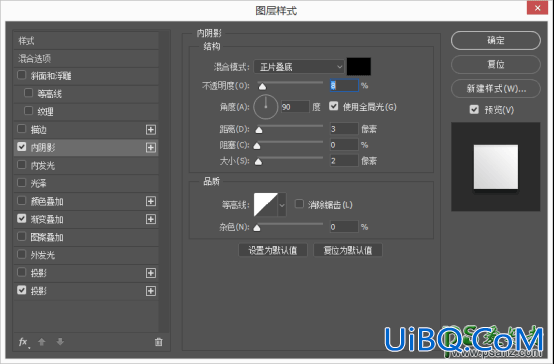Click the 阻塞 percentage input field
The height and width of the screenshot is (364, 554).
[344, 145]
